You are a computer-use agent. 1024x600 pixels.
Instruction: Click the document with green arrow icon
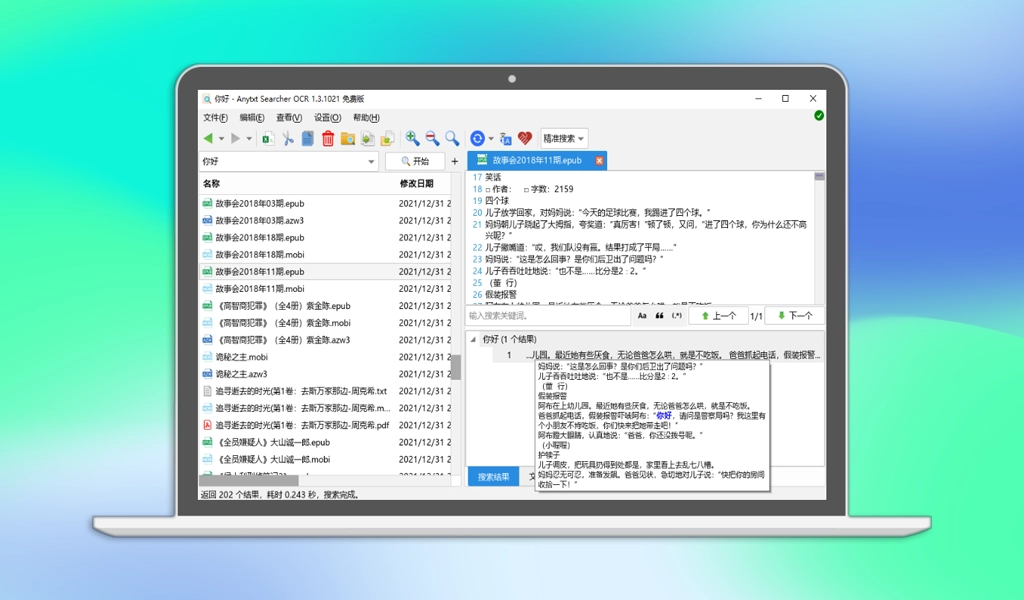click(x=368, y=138)
